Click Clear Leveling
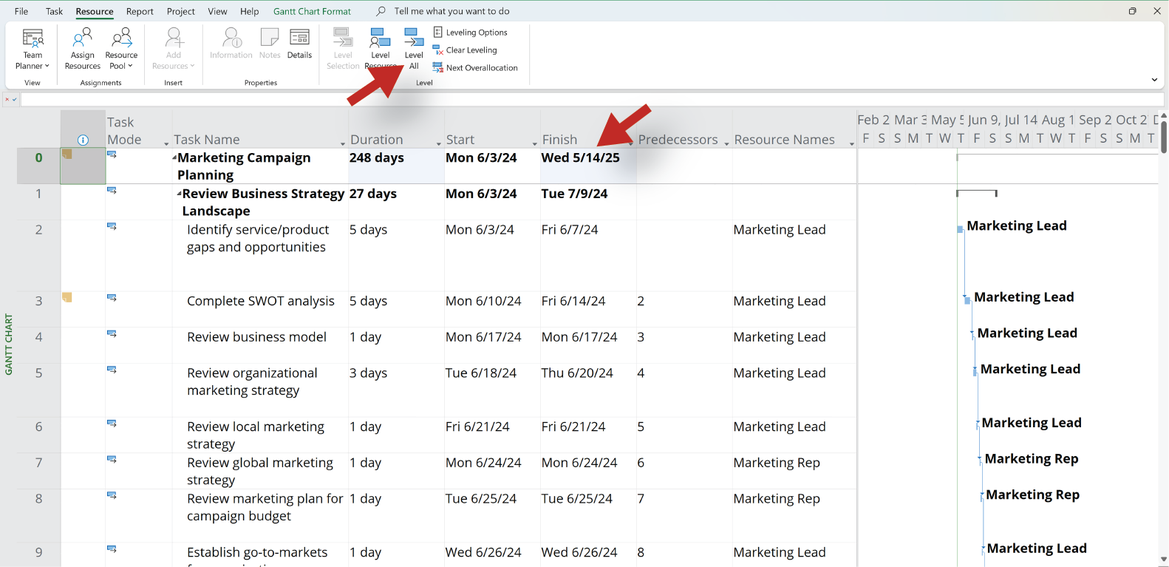This screenshot has width=1169, height=567. (464, 50)
